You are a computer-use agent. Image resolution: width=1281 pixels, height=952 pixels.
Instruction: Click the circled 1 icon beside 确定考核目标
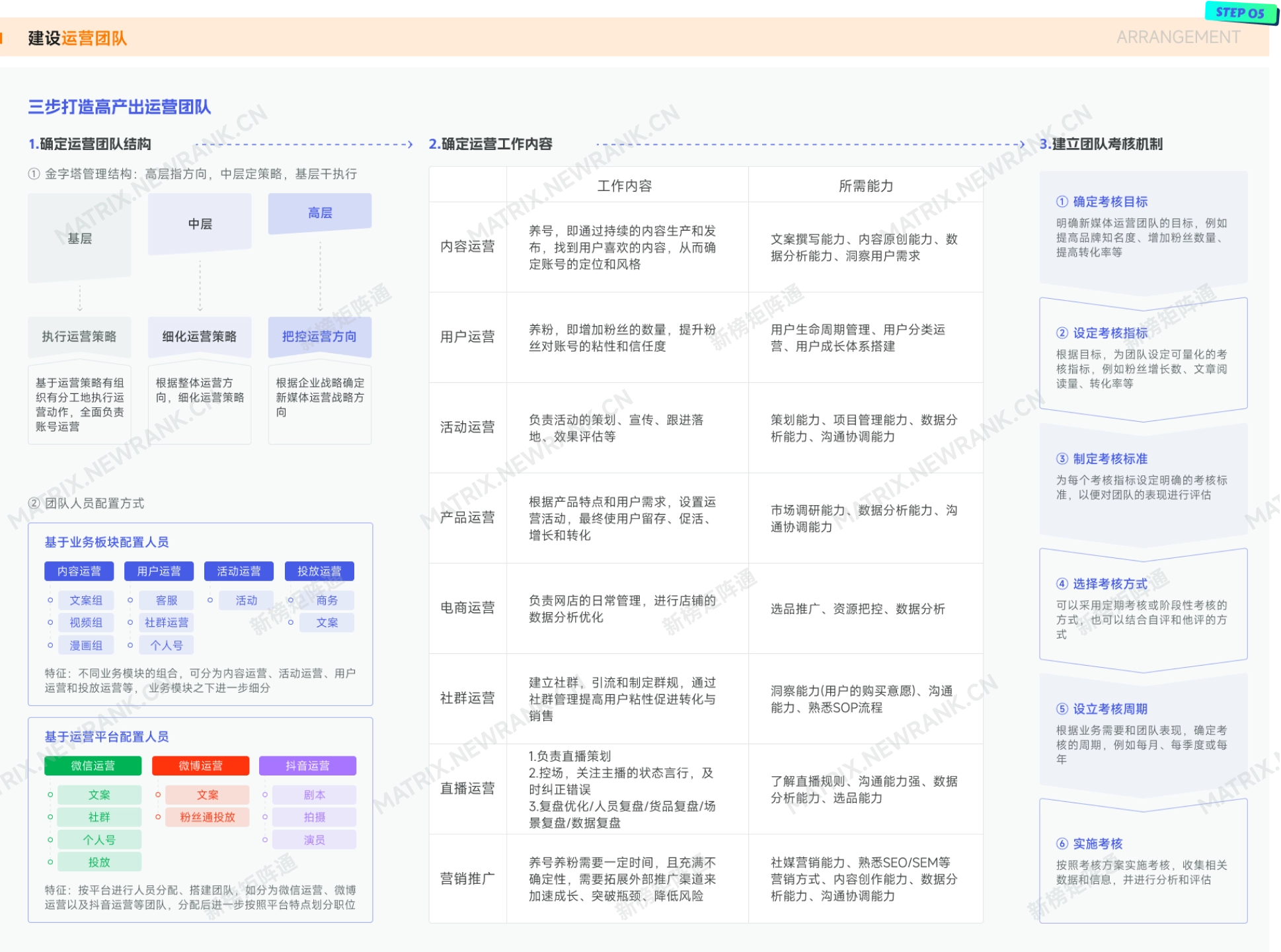1062,202
